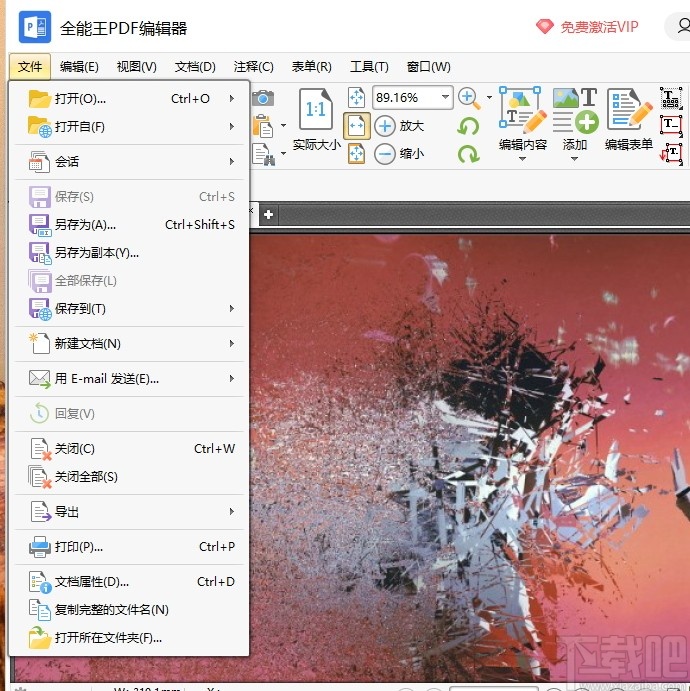Open the 编辑表单 tool
Screen dimensions: 690x691
[x=629, y=119]
